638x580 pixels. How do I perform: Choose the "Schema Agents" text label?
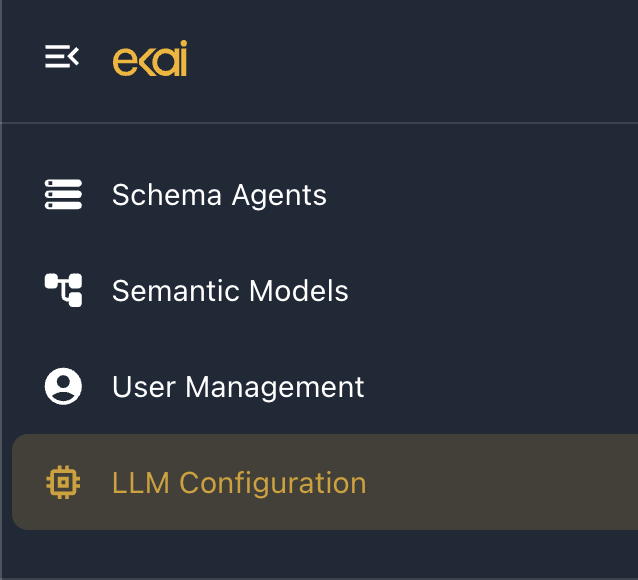click(219, 195)
